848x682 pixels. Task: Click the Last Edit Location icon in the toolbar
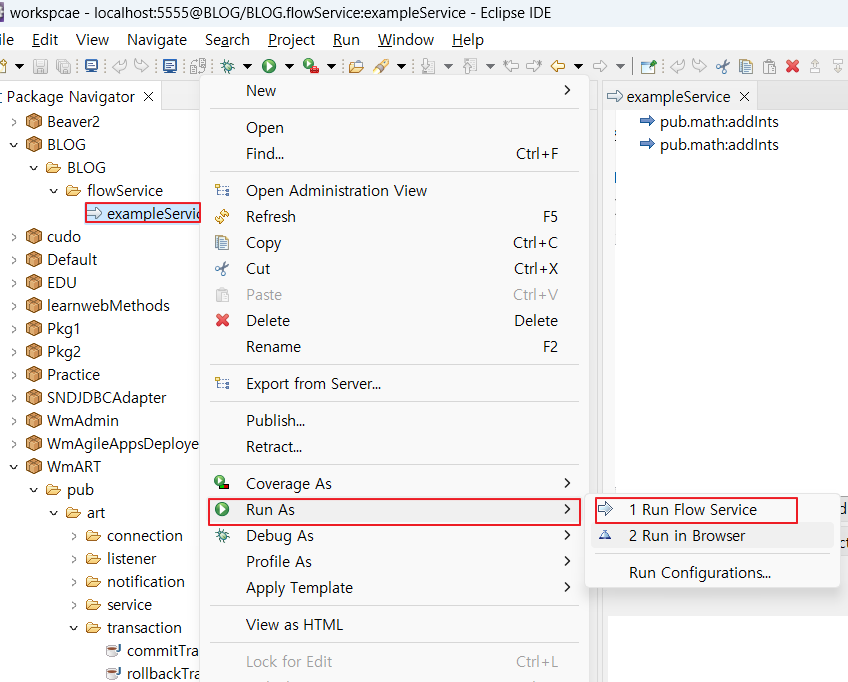[511, 67]
